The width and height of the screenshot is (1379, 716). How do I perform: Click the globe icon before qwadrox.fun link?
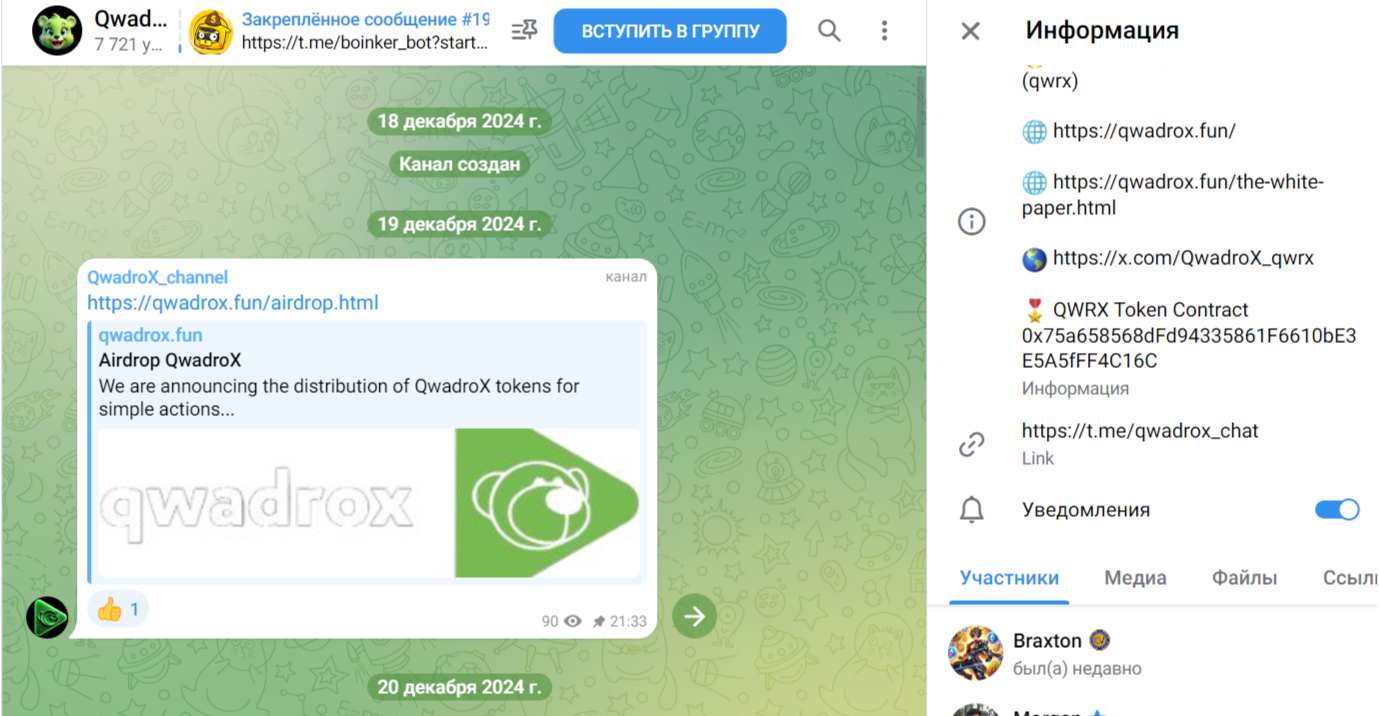pos(1034,131)
